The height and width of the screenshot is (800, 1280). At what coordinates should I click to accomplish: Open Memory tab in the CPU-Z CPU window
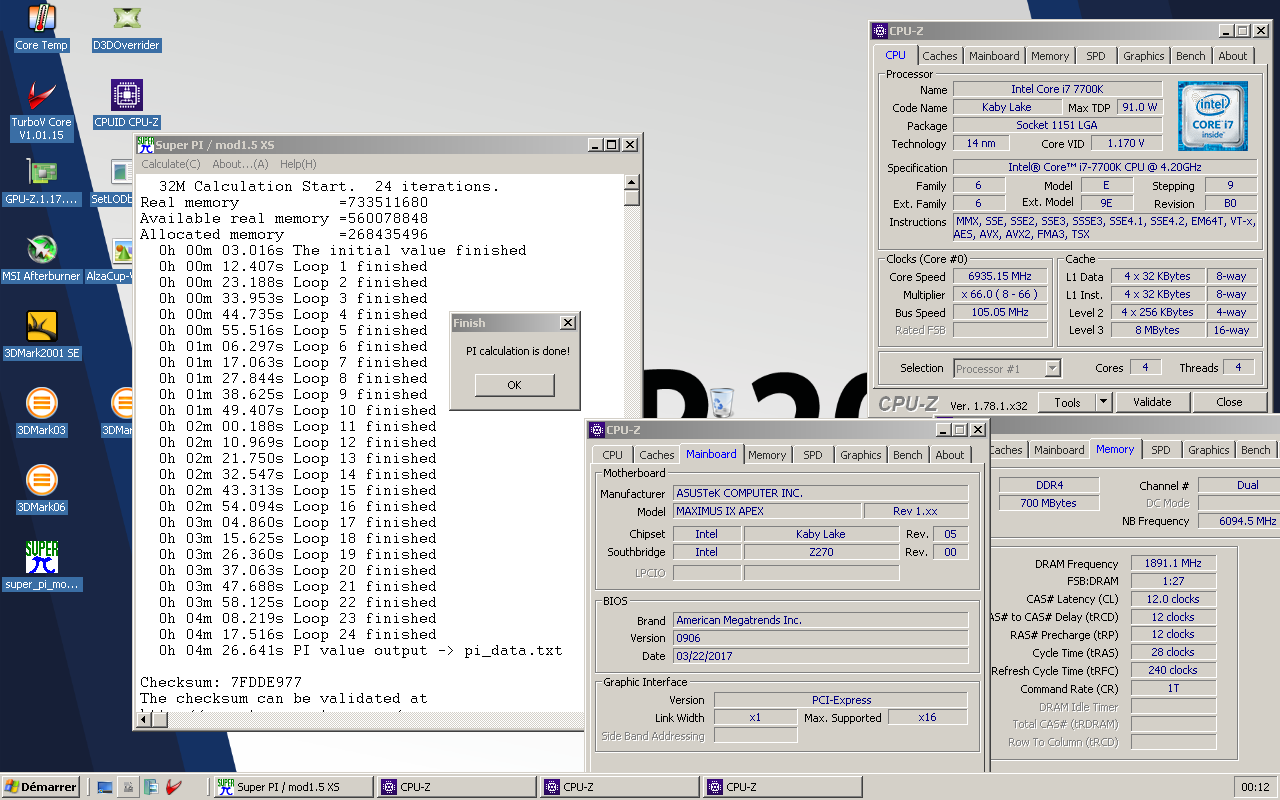click(x=1050, y=56)
